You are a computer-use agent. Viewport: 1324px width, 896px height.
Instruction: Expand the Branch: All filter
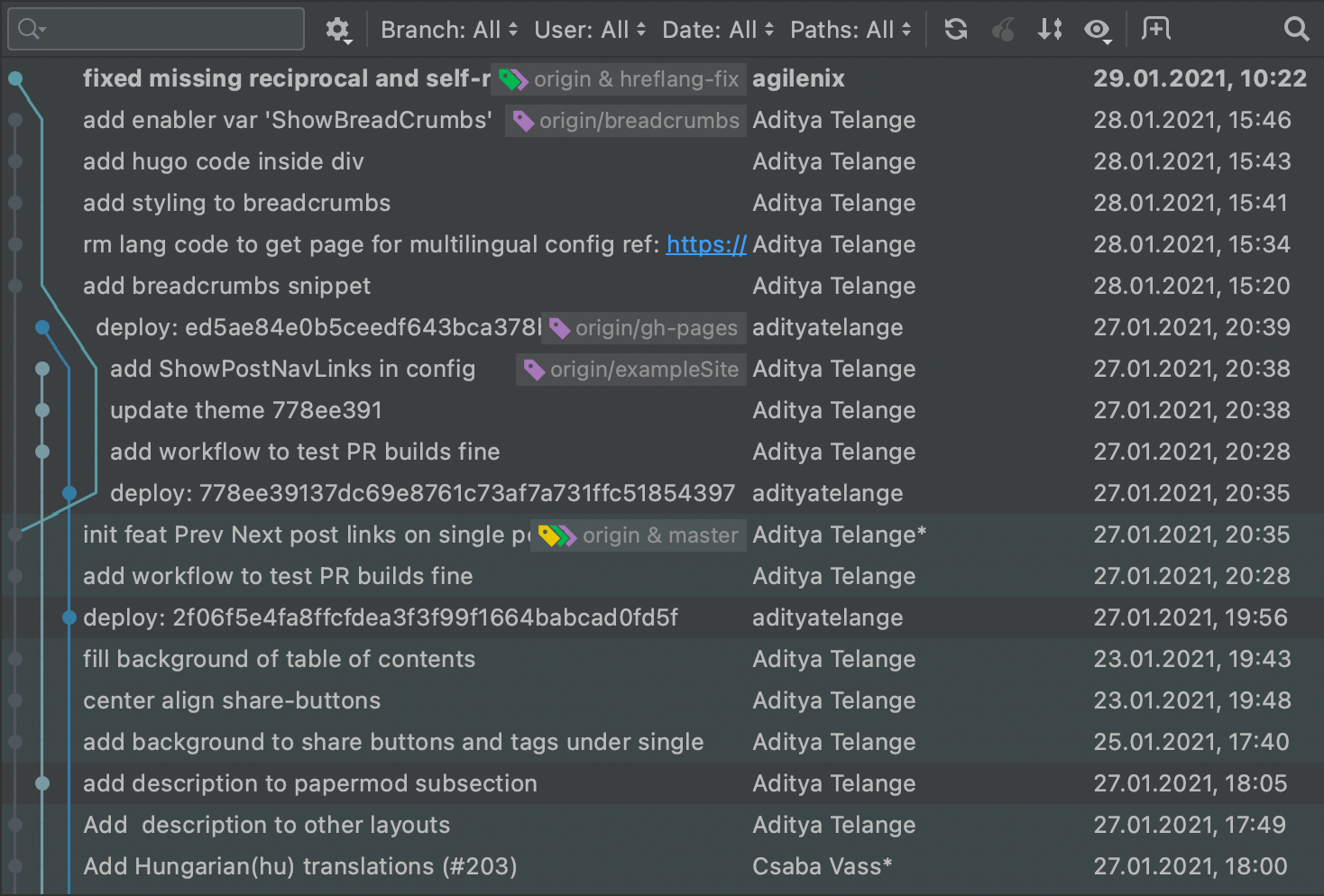(x=449, y=30)
